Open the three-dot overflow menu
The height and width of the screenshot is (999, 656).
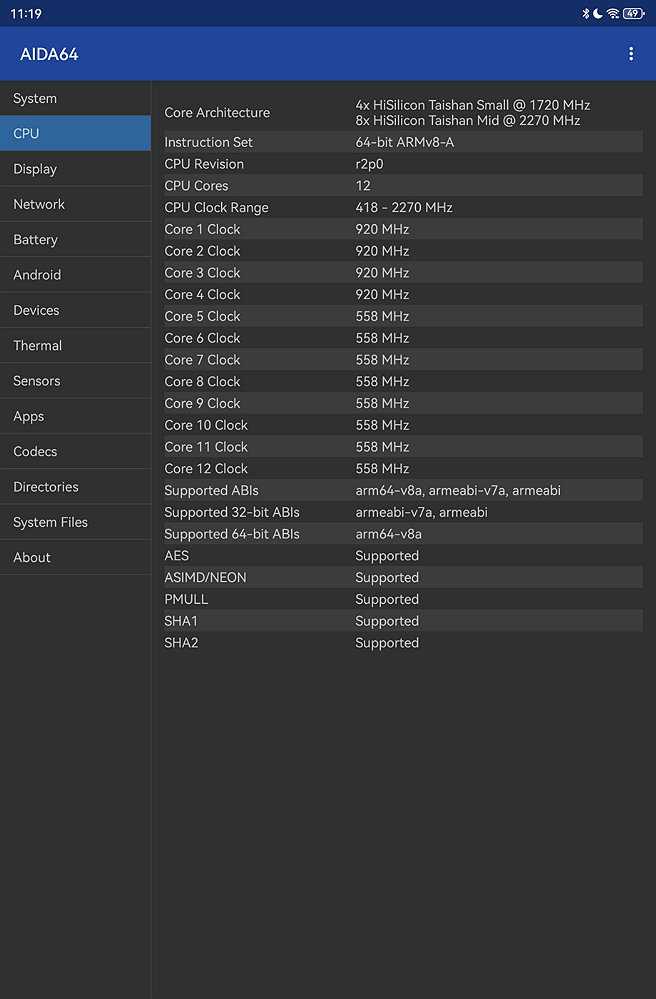[x=631, y=54]
